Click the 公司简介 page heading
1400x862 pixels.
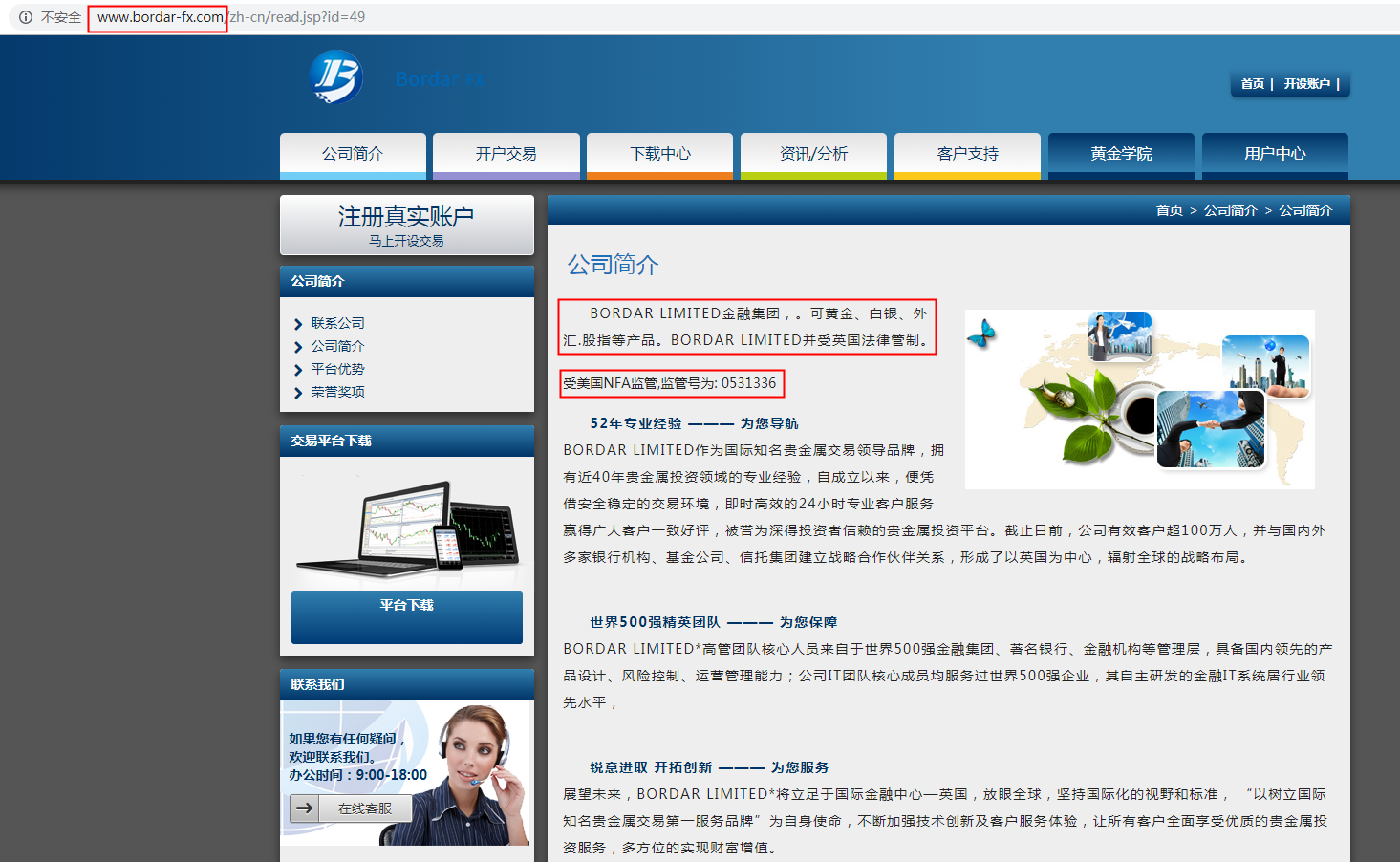[613, 265]
